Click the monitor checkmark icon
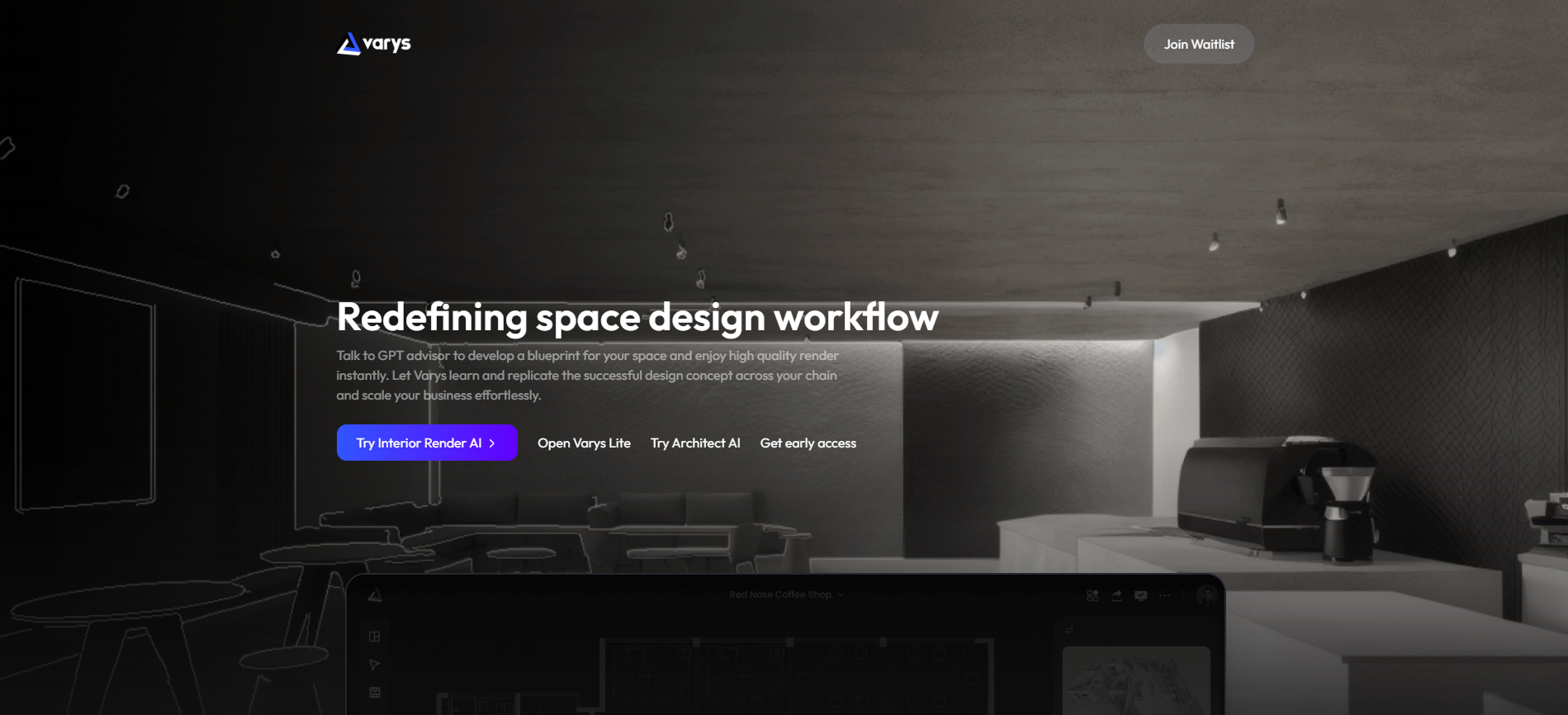The image size is (1568, 715). point(1140,595)
